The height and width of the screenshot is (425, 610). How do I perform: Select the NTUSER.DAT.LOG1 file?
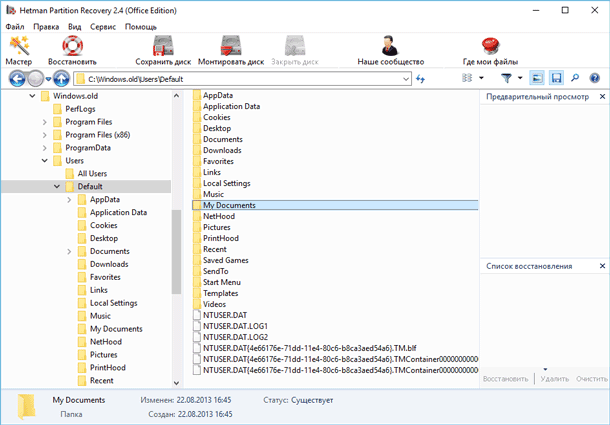pos(230,326)
